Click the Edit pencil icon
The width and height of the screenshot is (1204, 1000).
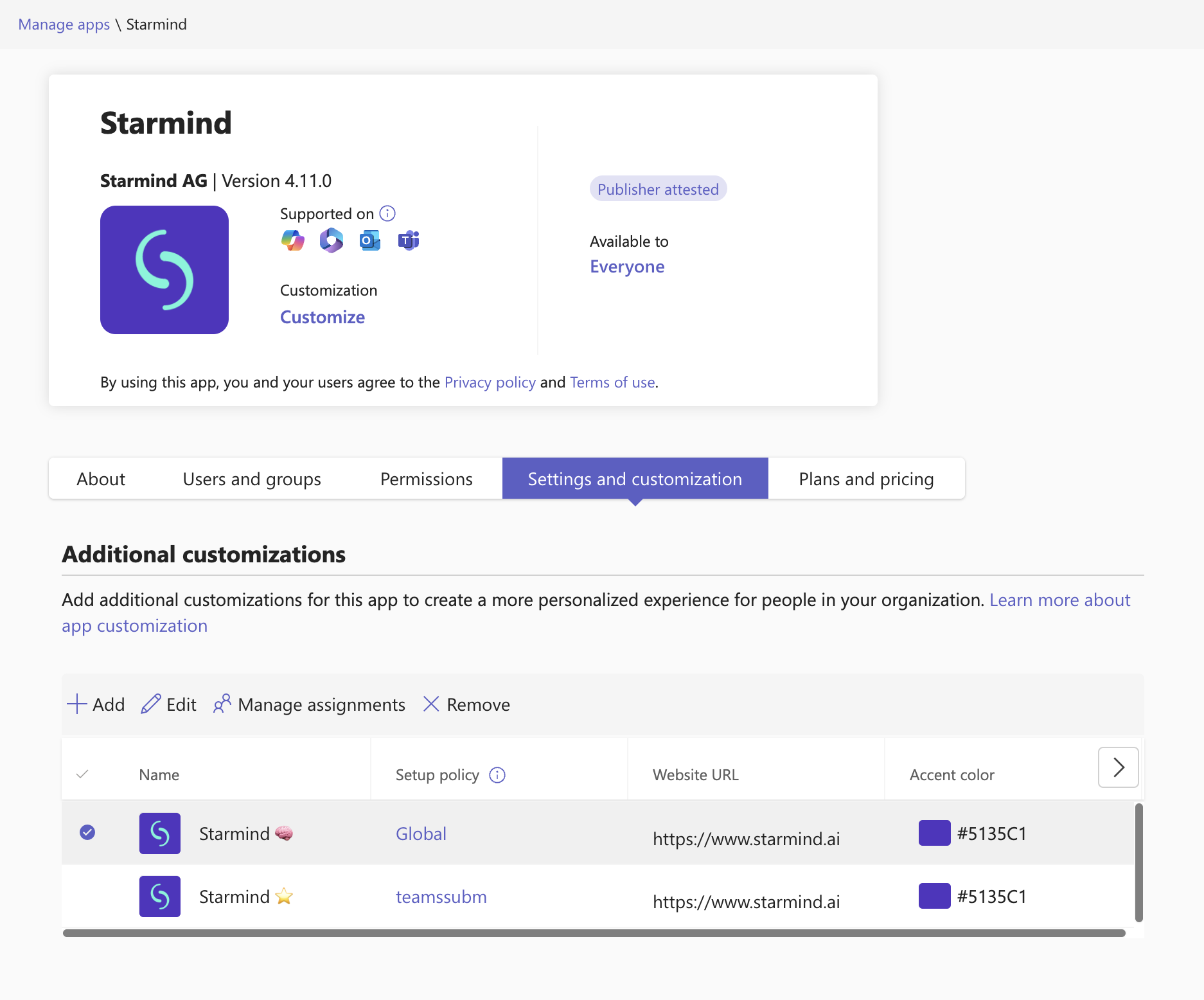pos(150,704)
